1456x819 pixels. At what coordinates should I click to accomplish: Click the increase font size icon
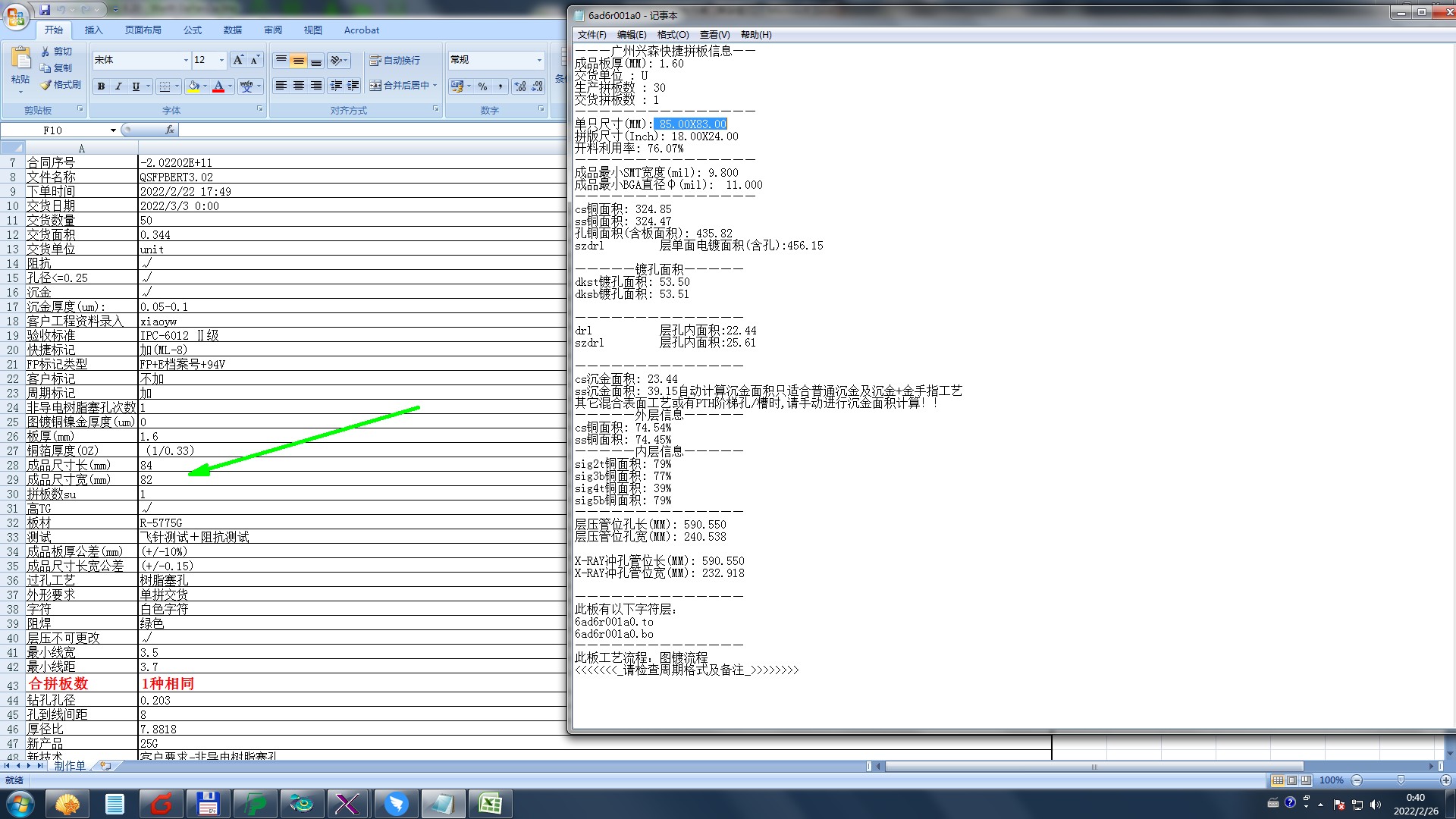coord(238,60)
